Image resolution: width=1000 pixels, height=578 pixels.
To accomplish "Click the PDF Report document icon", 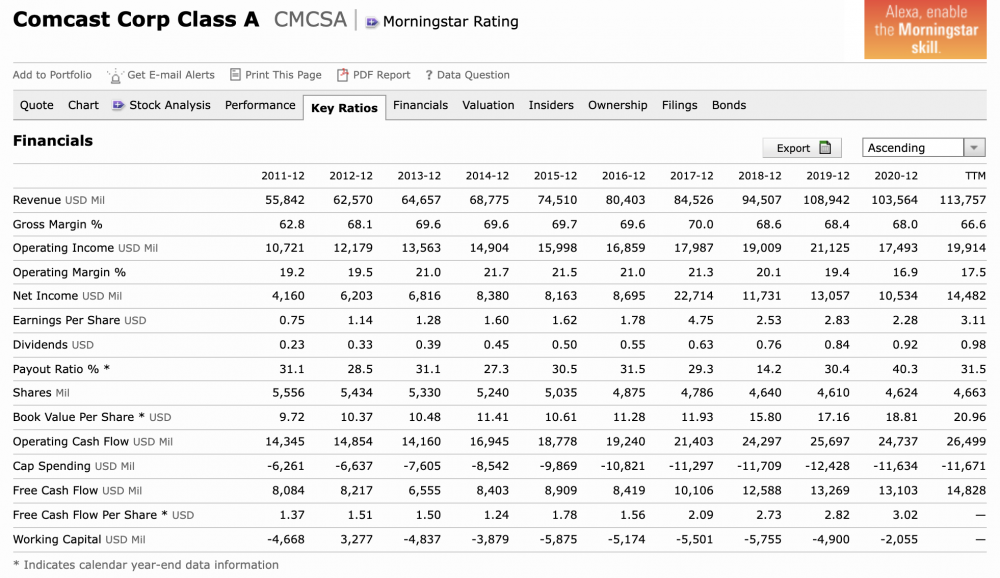I will click(x=342, y=75).
